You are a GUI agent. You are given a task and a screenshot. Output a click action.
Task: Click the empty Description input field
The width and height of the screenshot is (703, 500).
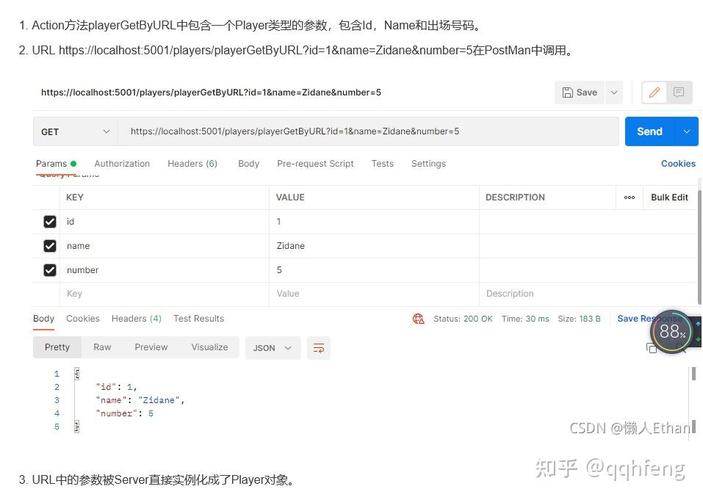[x=587, y=294]
